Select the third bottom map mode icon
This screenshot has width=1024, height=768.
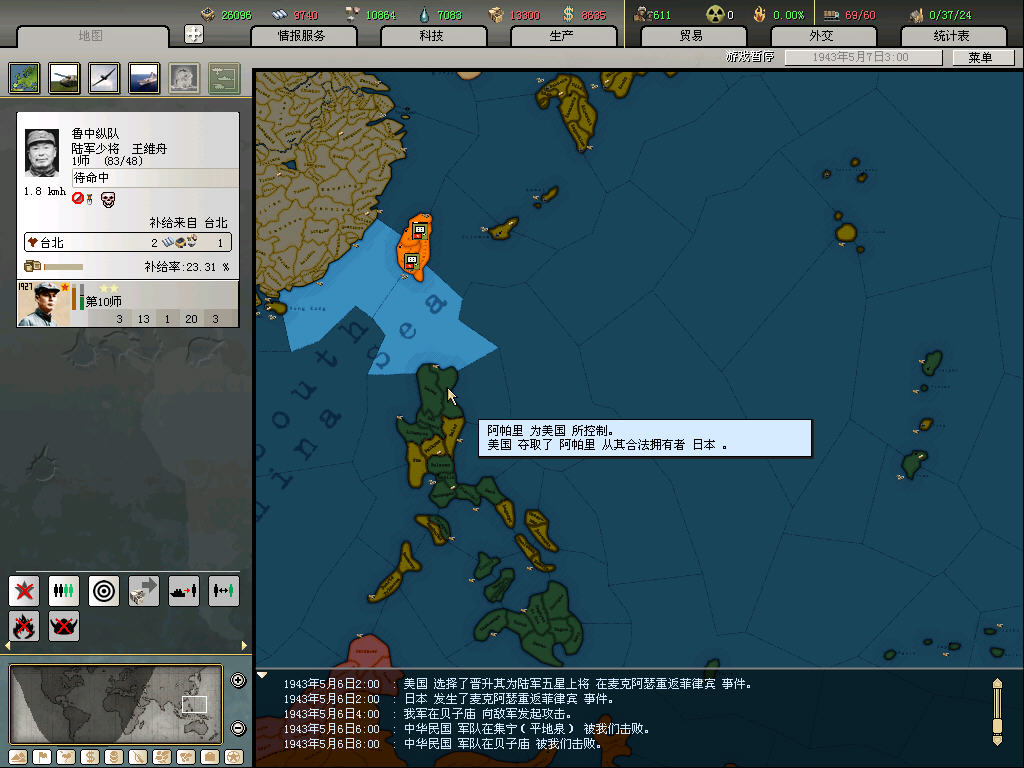[x=66, y=757]
